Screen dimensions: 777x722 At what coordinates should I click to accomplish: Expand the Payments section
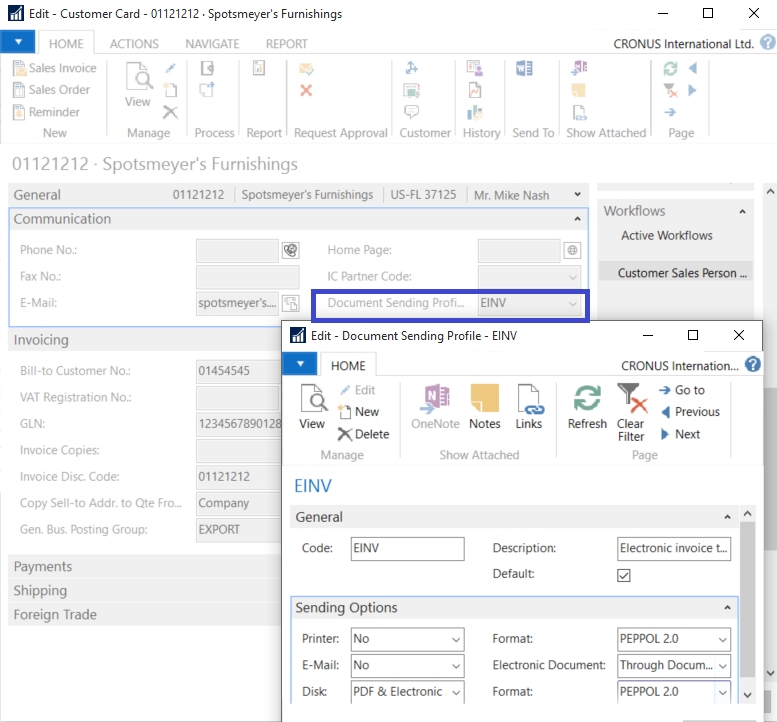[x=43, y=566]
